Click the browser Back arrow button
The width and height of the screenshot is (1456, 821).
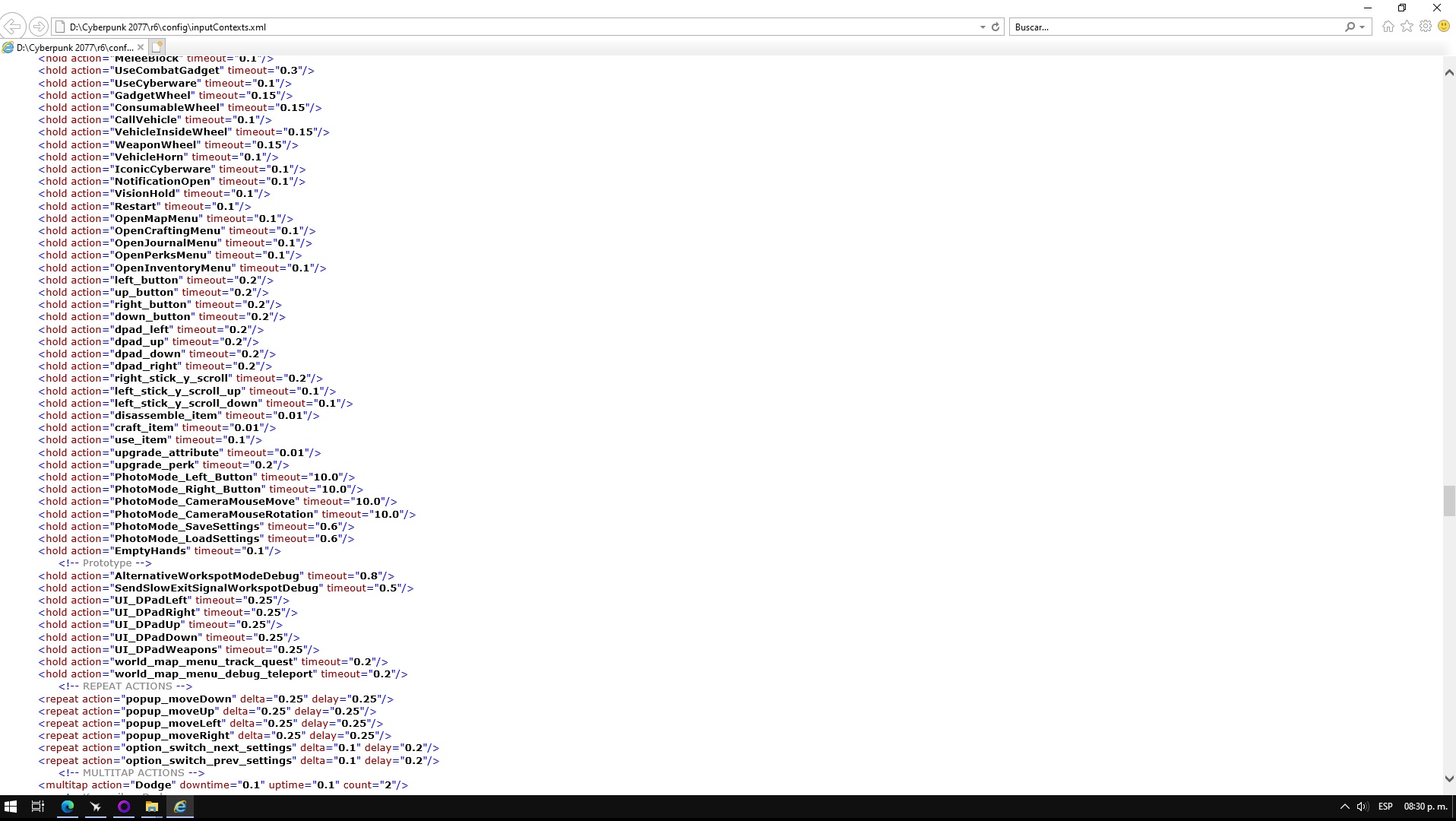pos(13,27)
